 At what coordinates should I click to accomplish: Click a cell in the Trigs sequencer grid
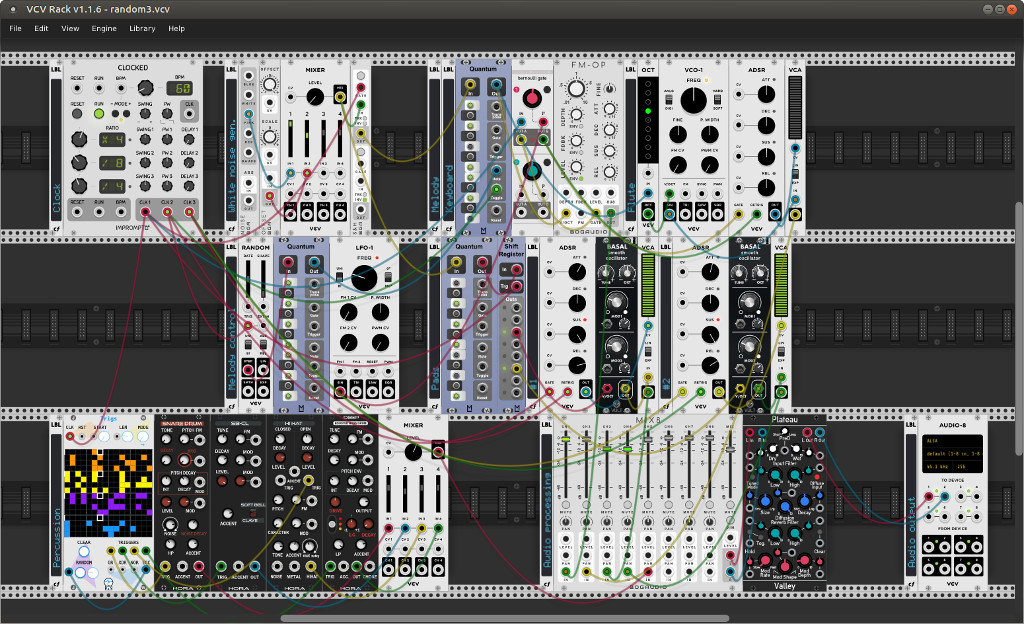pos(108,492)
